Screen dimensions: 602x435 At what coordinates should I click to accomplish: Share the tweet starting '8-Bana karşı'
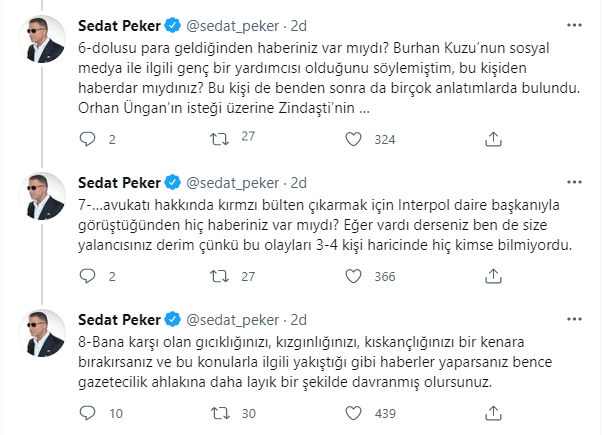pyautogui.click(x=493, y=413)
